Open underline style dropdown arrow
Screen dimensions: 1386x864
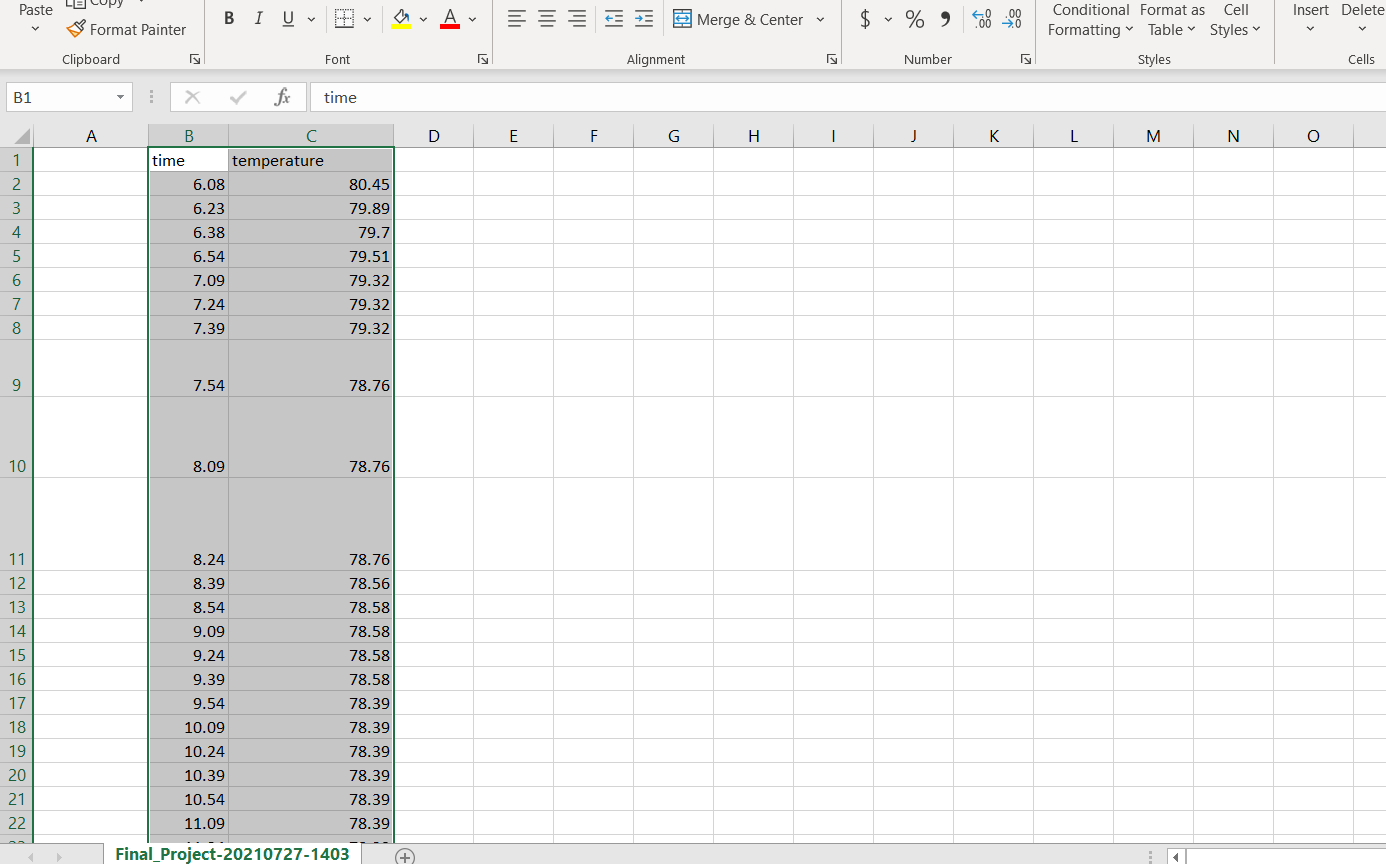coord(311,19)
